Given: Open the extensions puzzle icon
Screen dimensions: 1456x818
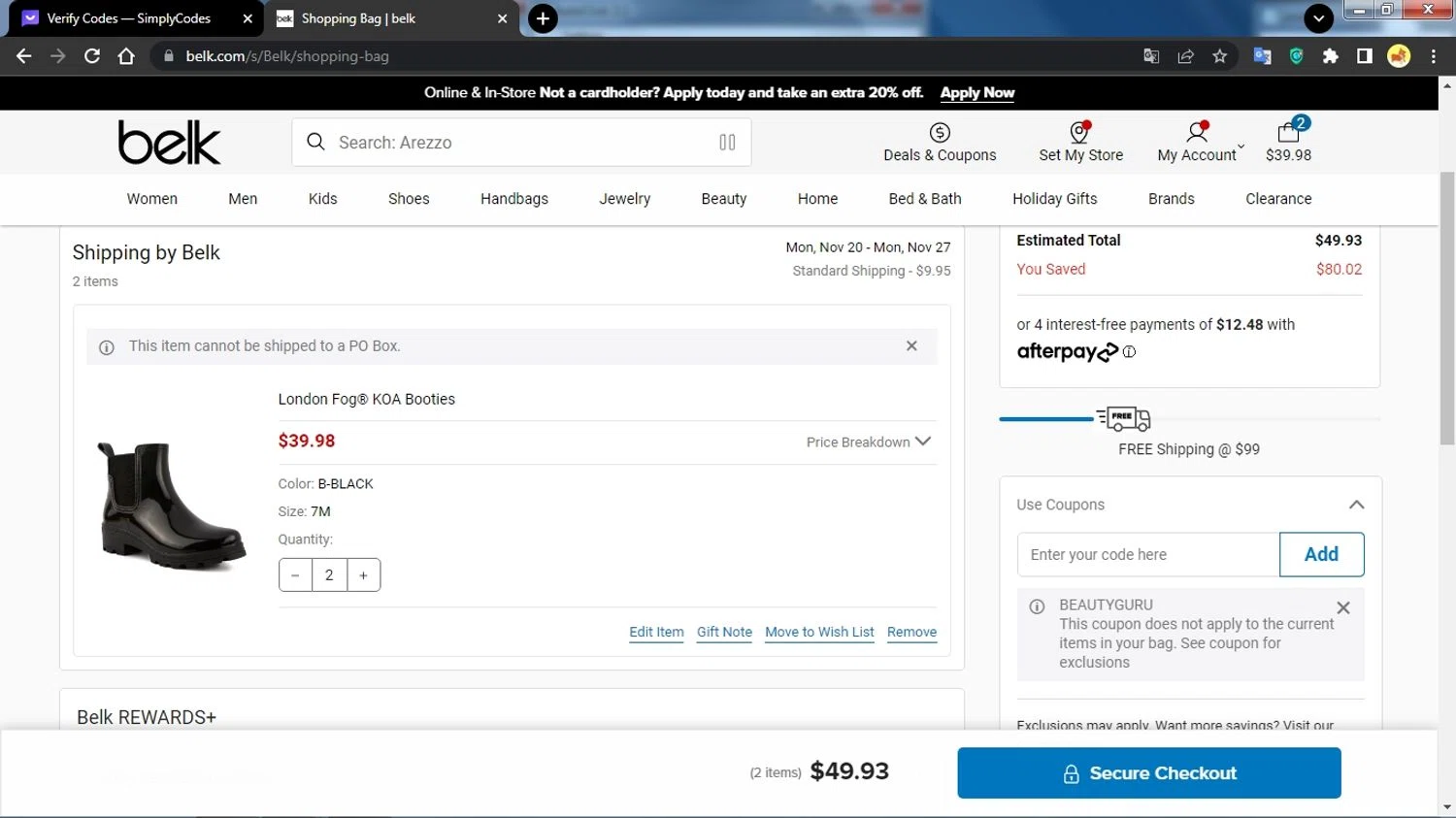Looking at the screenshot, I should point(1331,56).
